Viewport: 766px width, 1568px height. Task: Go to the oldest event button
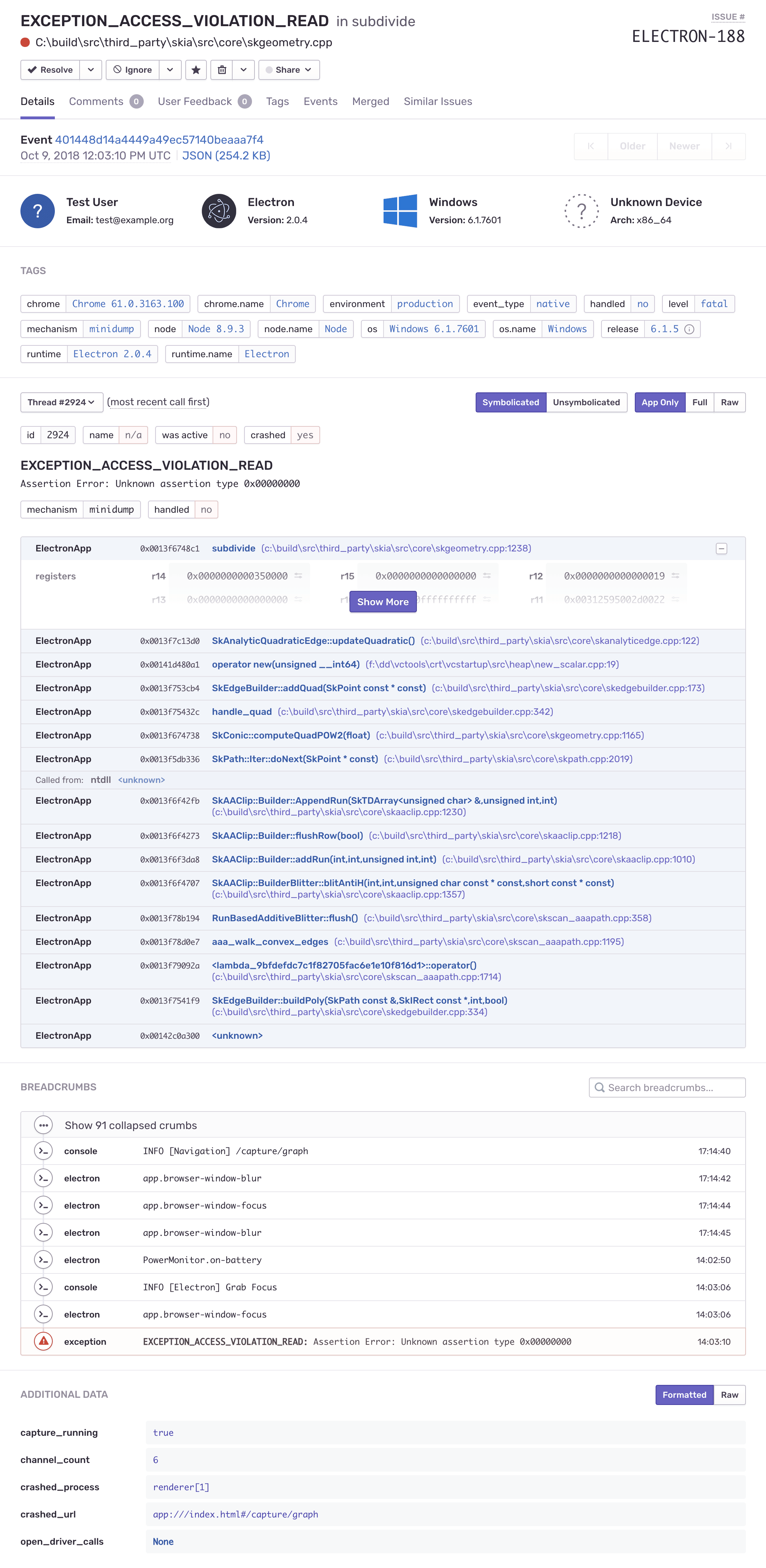[591, 147]
